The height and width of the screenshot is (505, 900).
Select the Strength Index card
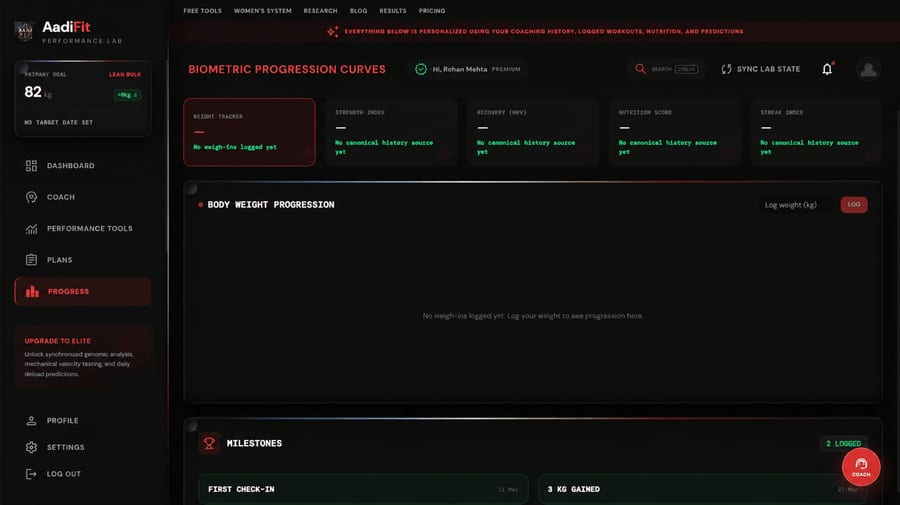click(391, 132)
